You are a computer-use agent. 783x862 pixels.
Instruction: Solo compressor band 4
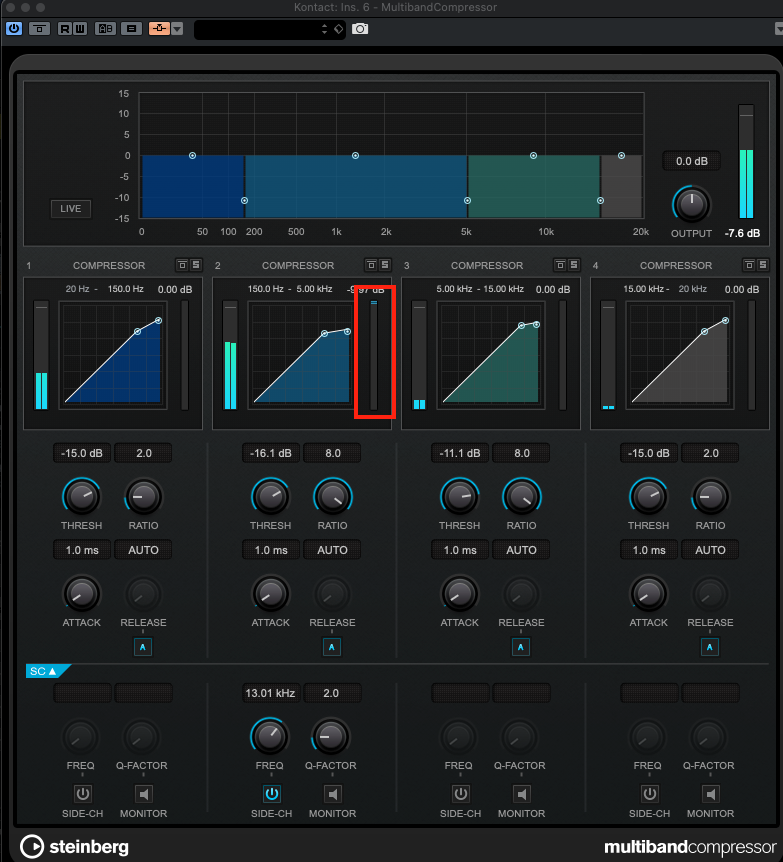763,265
